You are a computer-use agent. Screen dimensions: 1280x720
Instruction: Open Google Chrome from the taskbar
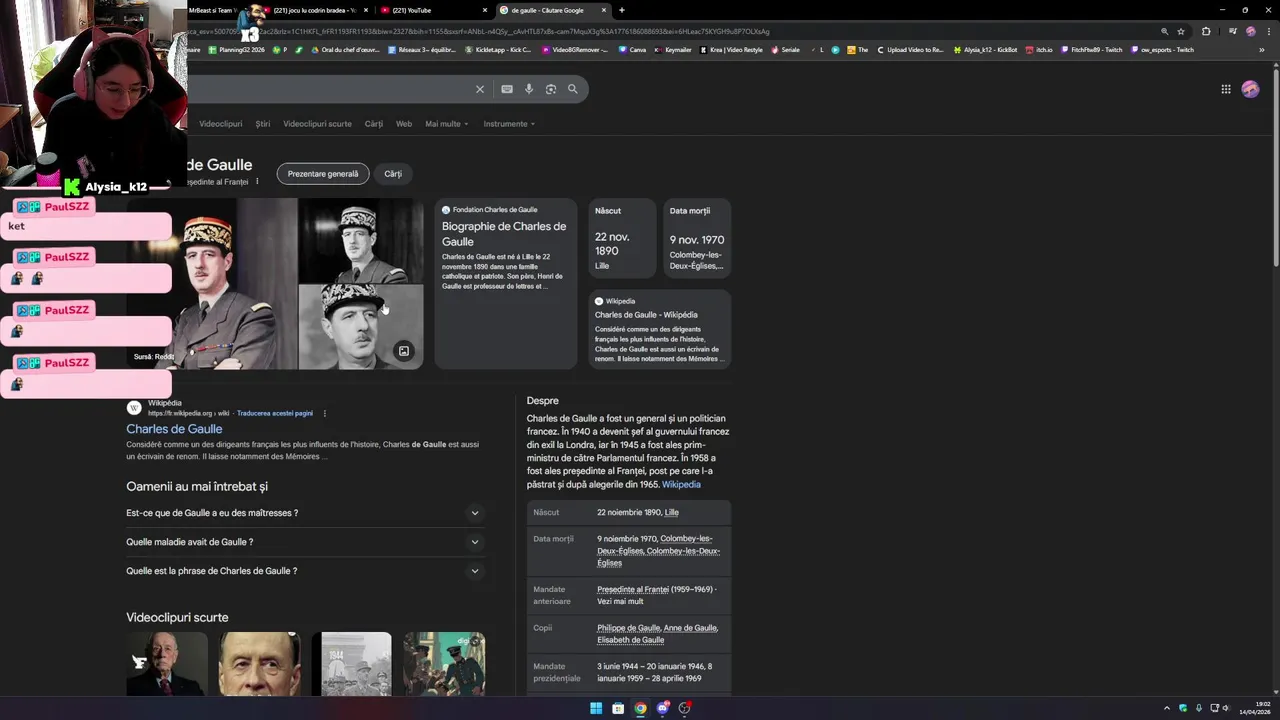(640, 708)
